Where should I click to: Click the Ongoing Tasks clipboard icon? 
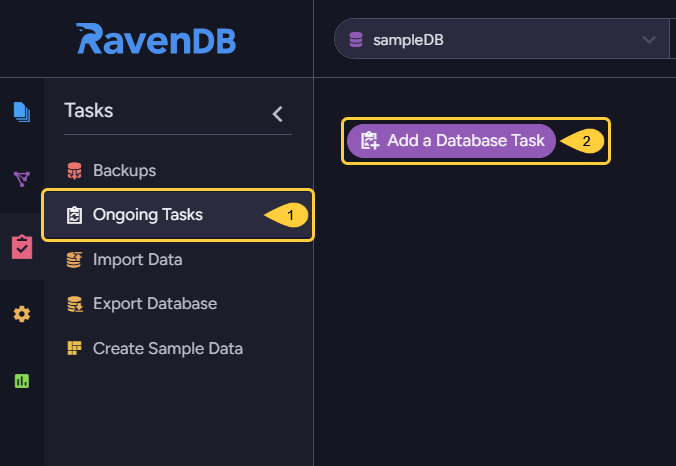74,215
